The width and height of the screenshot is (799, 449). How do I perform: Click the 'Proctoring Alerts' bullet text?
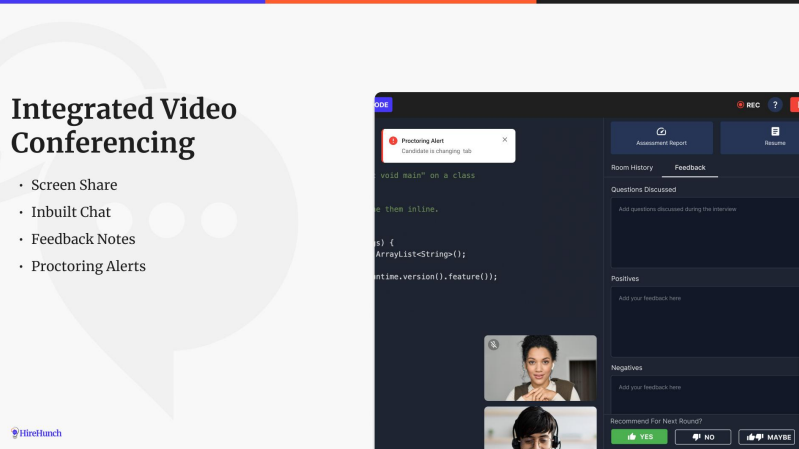coord(88,266)
